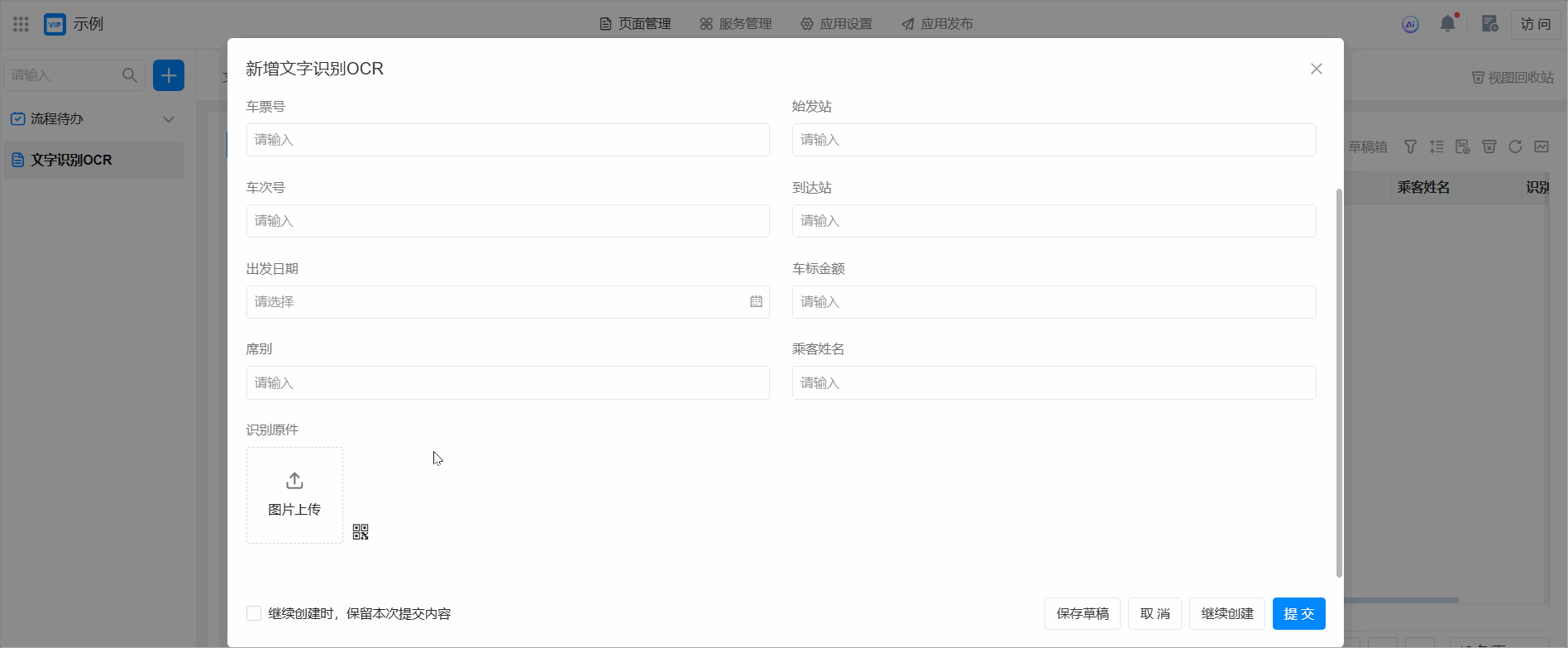Switch to 服务管理 tab
Image resolution: width=1568 pixels, height=648 pixels.
click(x=735, y=24)
